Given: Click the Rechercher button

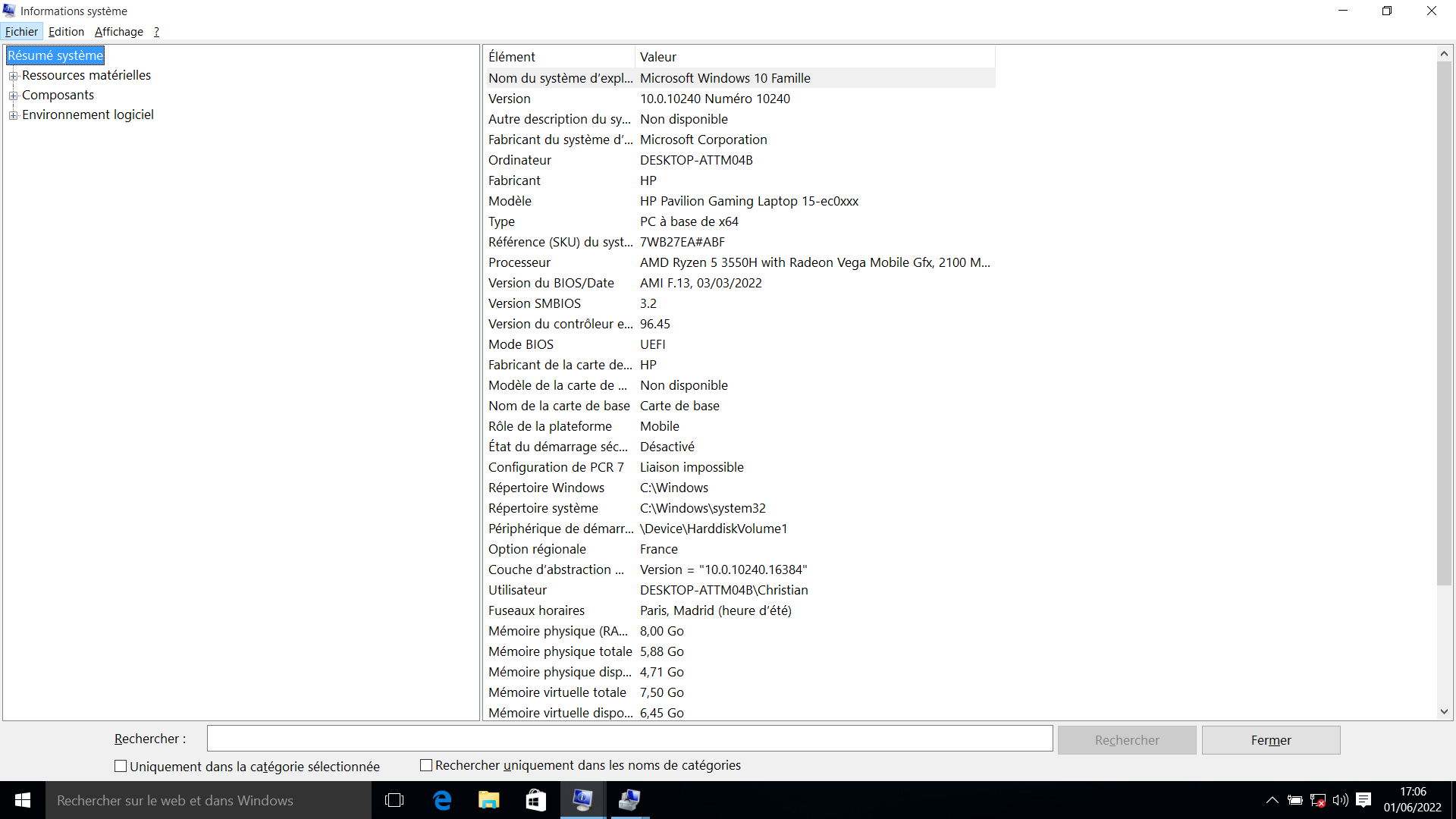Looking at the screenshot, I should (x=1127, y=740).
